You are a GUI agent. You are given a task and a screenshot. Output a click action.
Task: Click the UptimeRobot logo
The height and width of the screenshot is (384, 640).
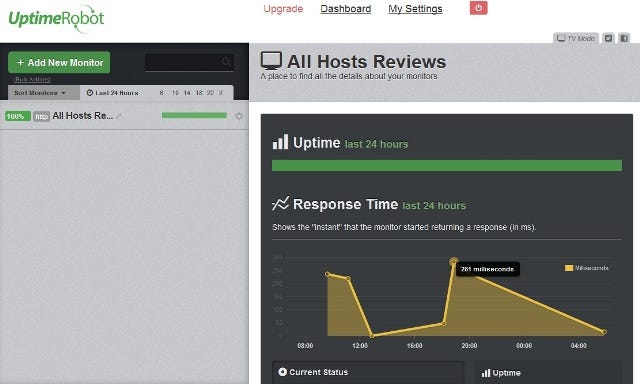(56, 18)
